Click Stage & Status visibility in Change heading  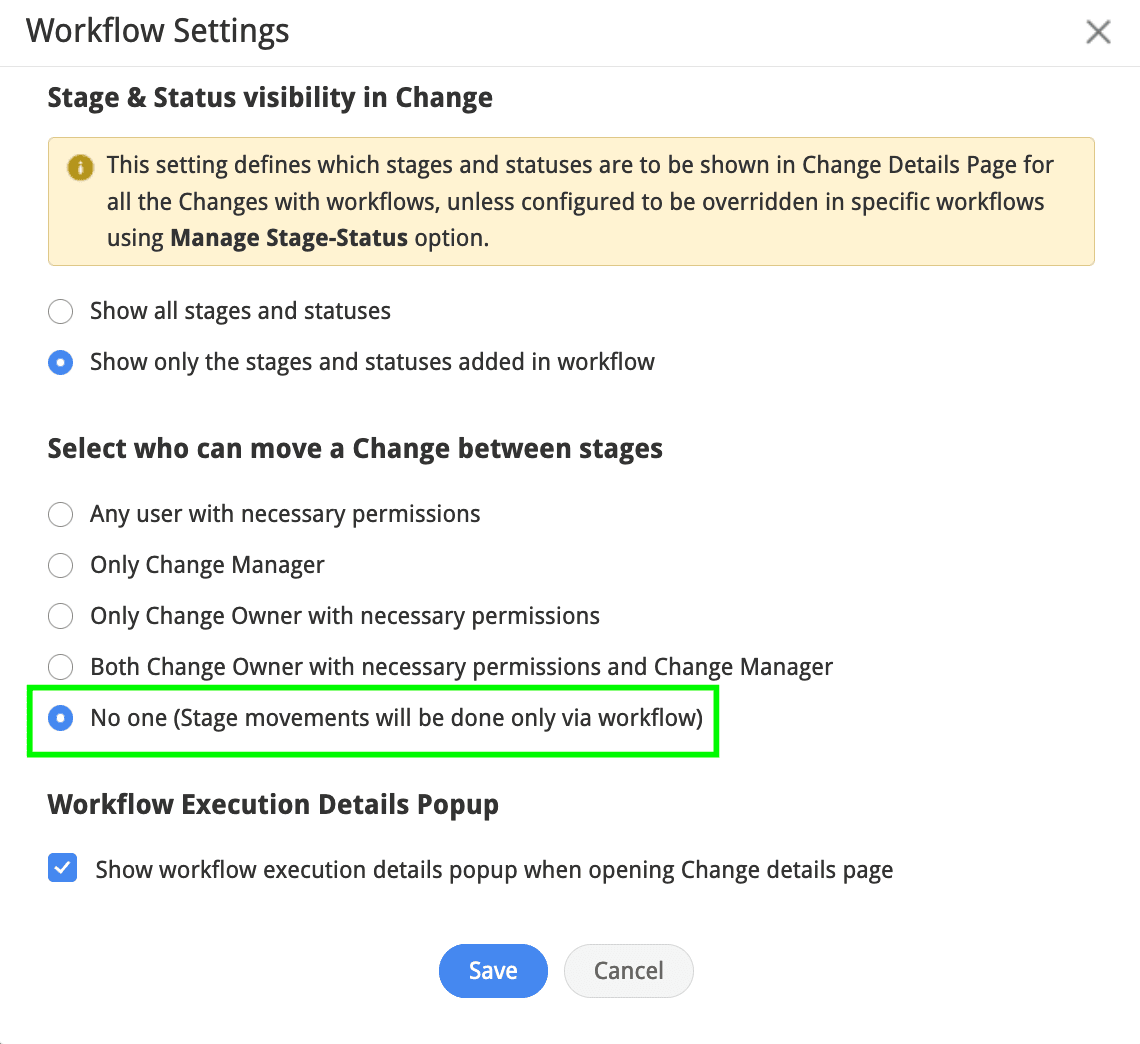click(270, 97)
